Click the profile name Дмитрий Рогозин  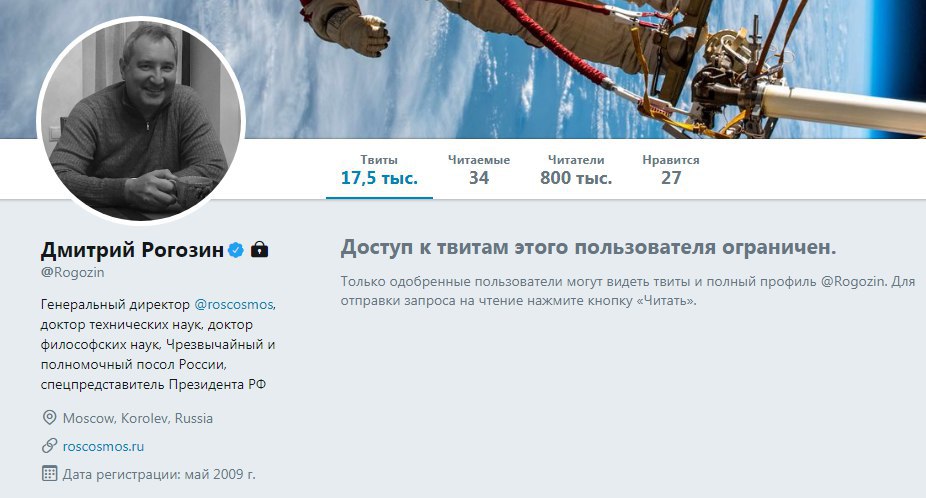pyautogui.click(x=132, y=250)
